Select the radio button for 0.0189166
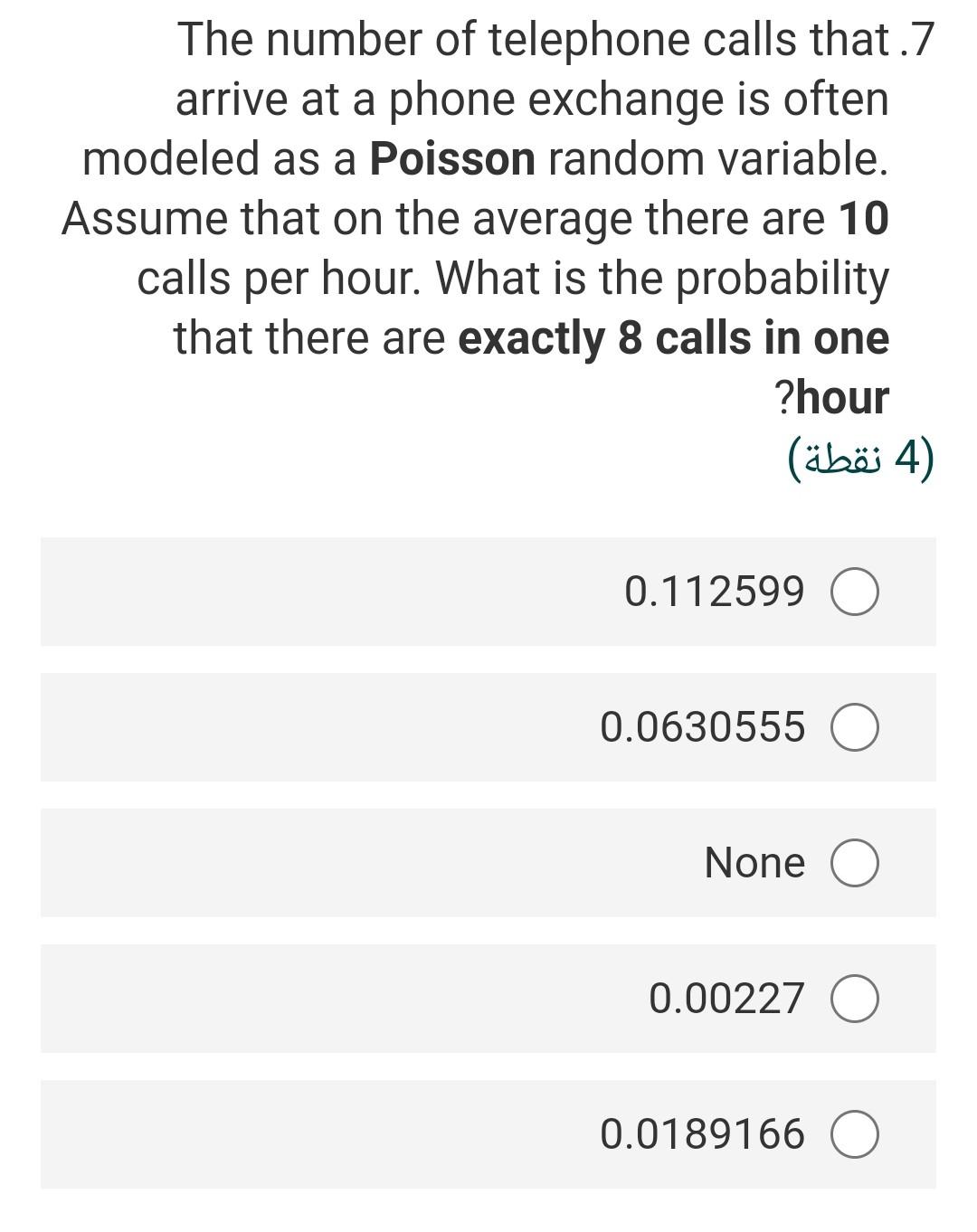Viewport: 977px width, 1232px height. 855,1135
